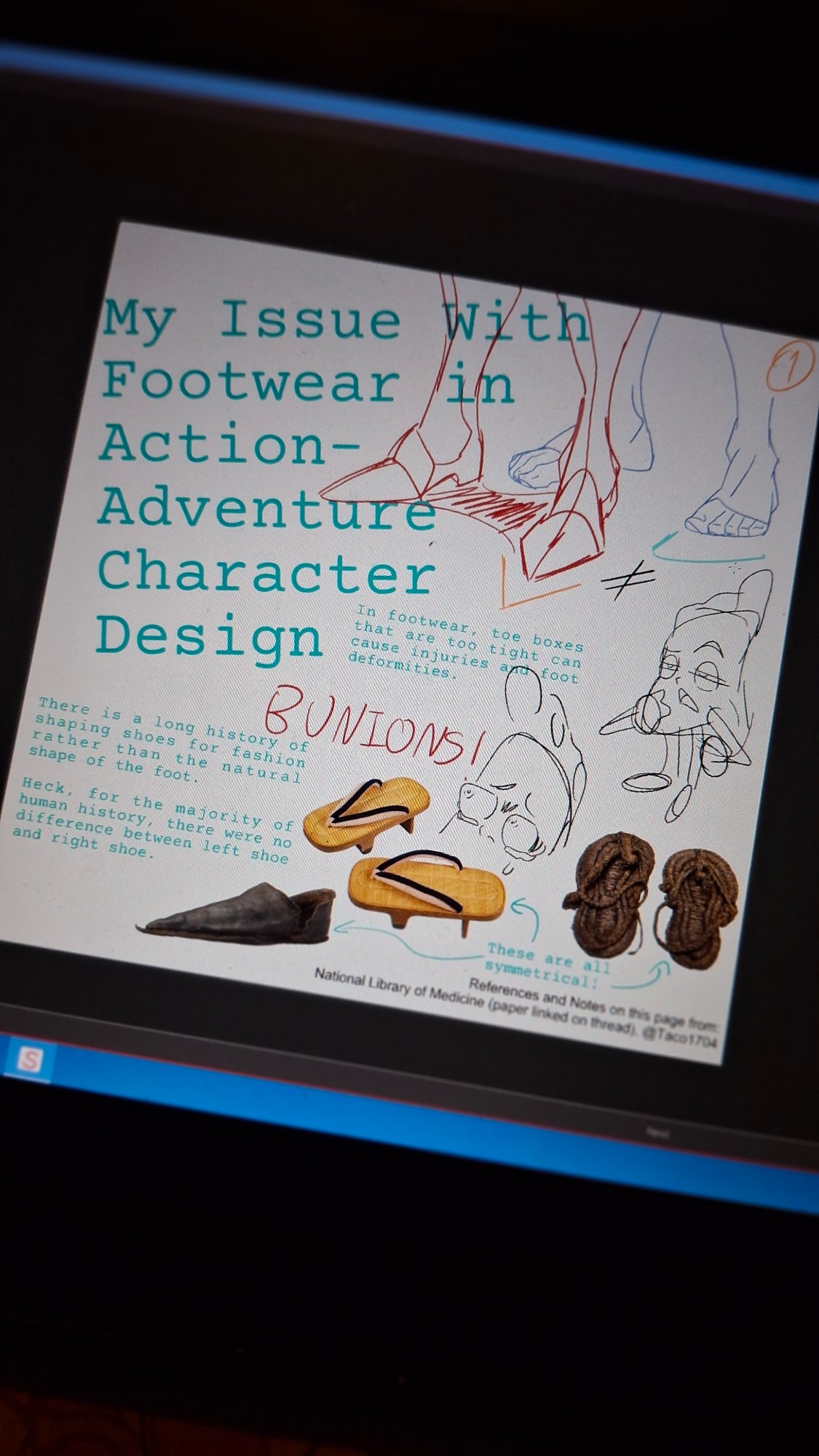Select the 'toe boxes that are too tight' paragraph
Viewport: 819px width, 1456px height.
467,644
